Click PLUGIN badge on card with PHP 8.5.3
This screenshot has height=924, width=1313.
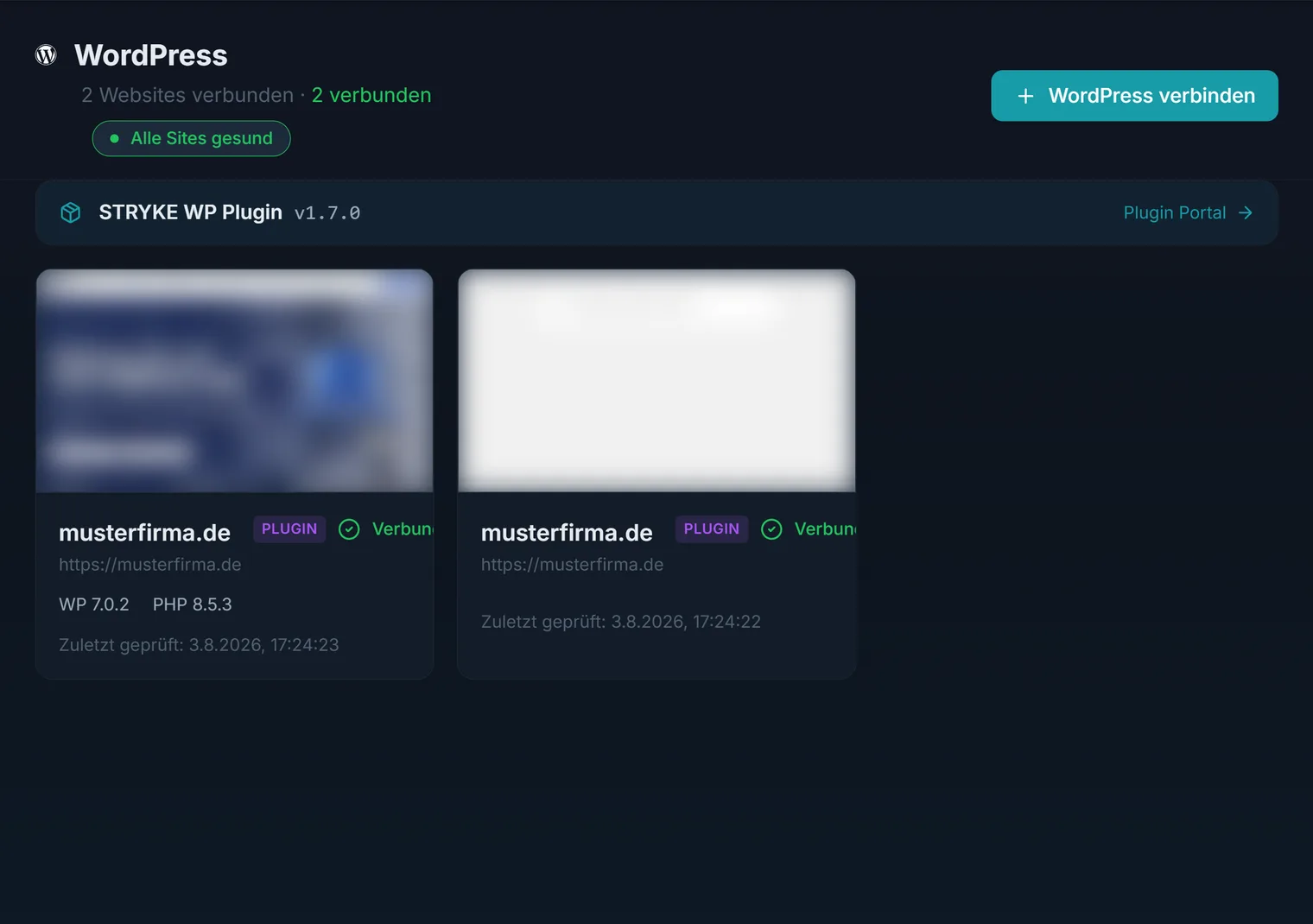tap(289, 529)
